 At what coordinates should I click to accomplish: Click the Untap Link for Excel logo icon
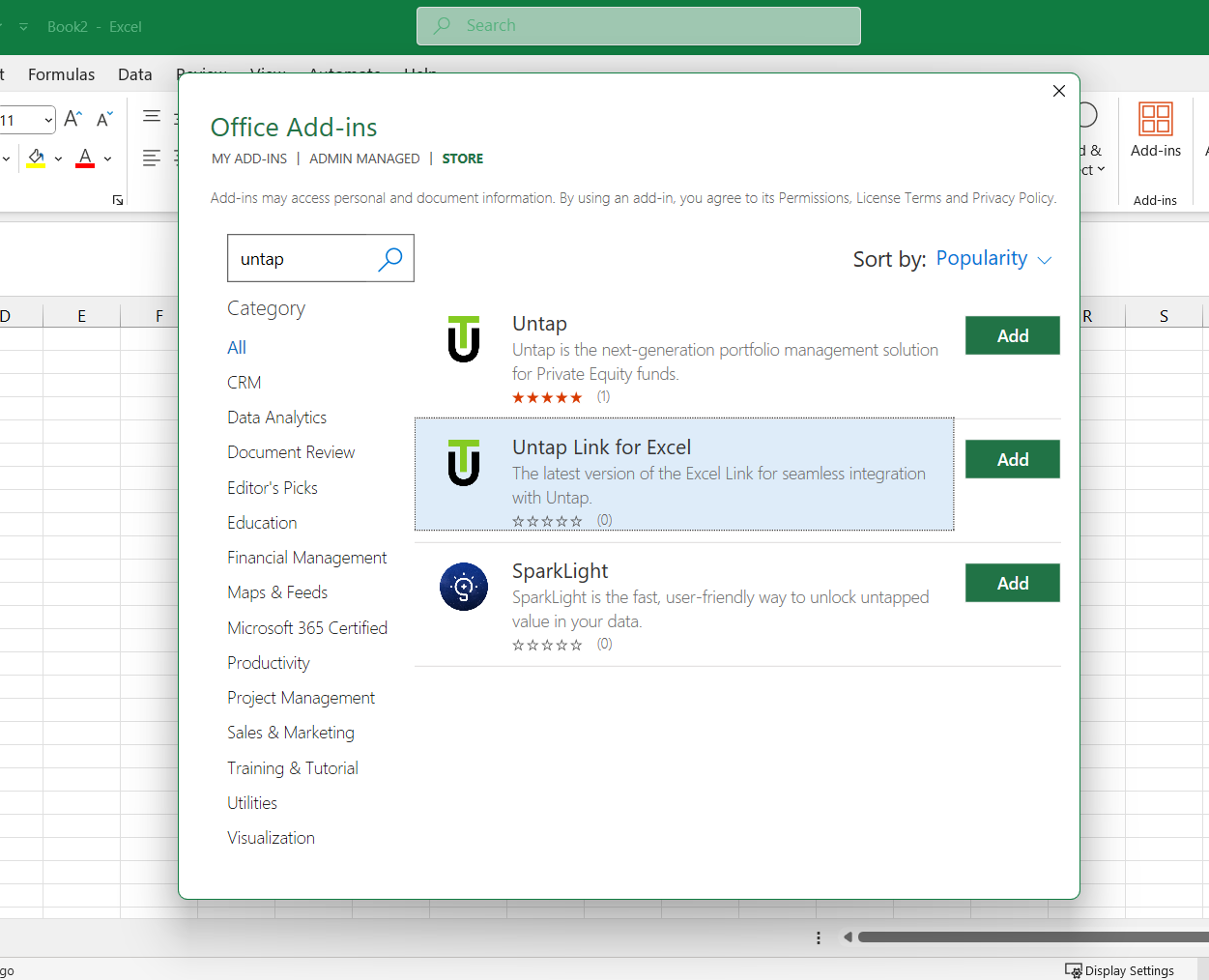coord(464,463)
